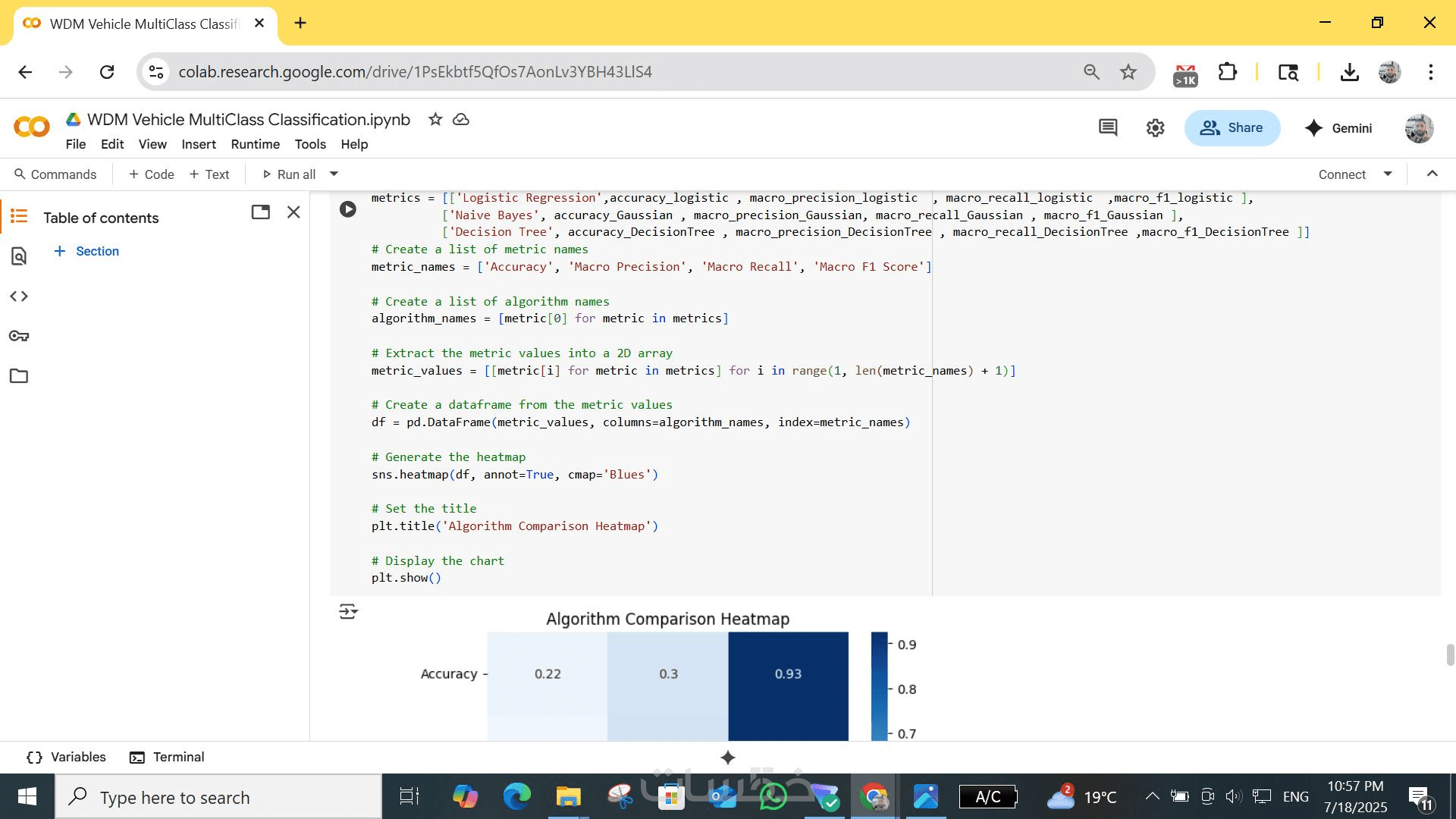1456x819 pixels.
Task: Click the heatmap colorbar scale
Action: (879, 686)
